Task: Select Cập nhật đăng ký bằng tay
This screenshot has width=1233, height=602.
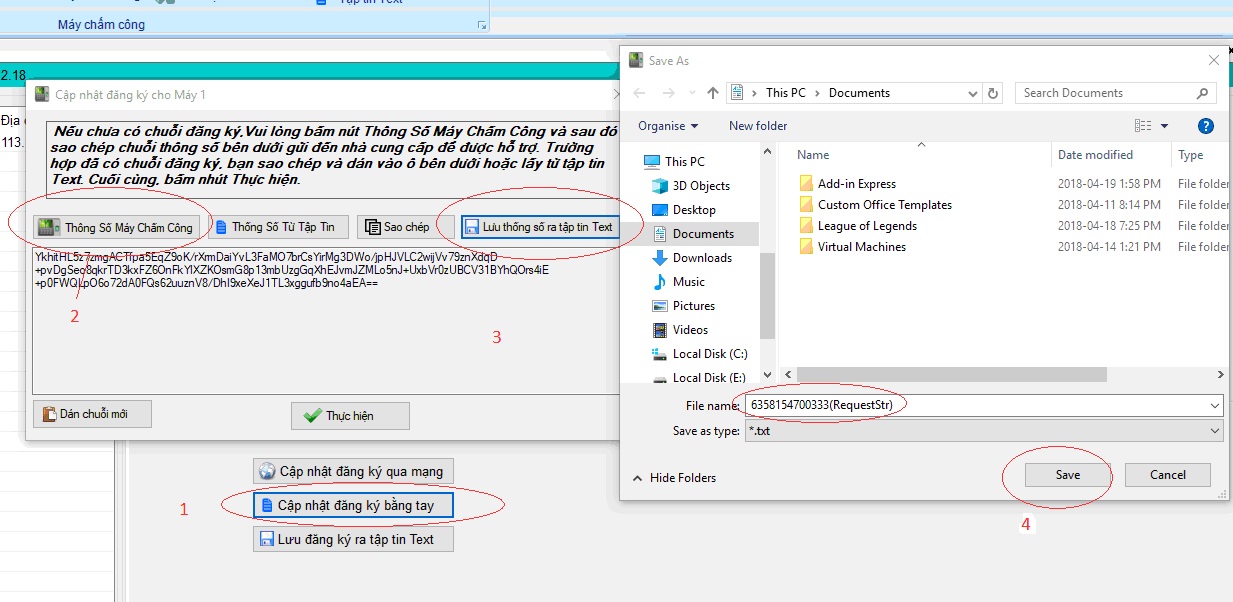Action: click(x=353, y=505)
